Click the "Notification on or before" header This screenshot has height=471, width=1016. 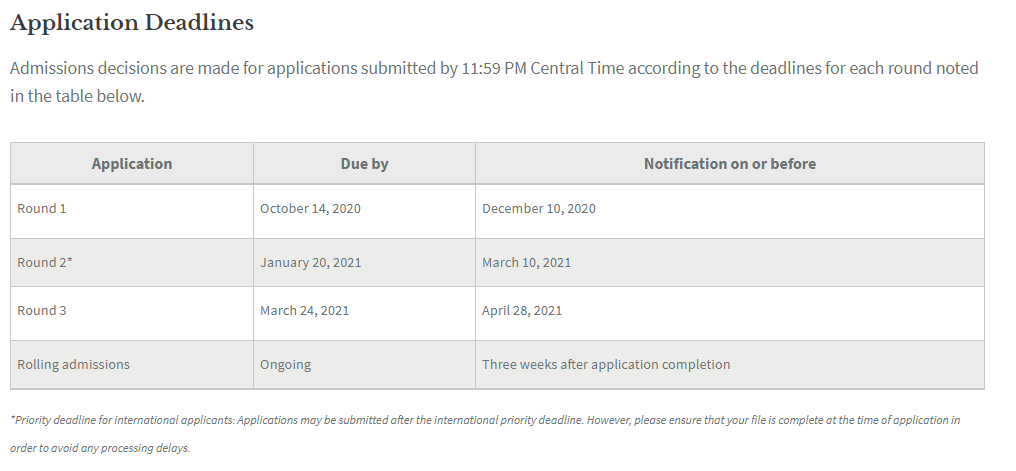click(729, 164)
